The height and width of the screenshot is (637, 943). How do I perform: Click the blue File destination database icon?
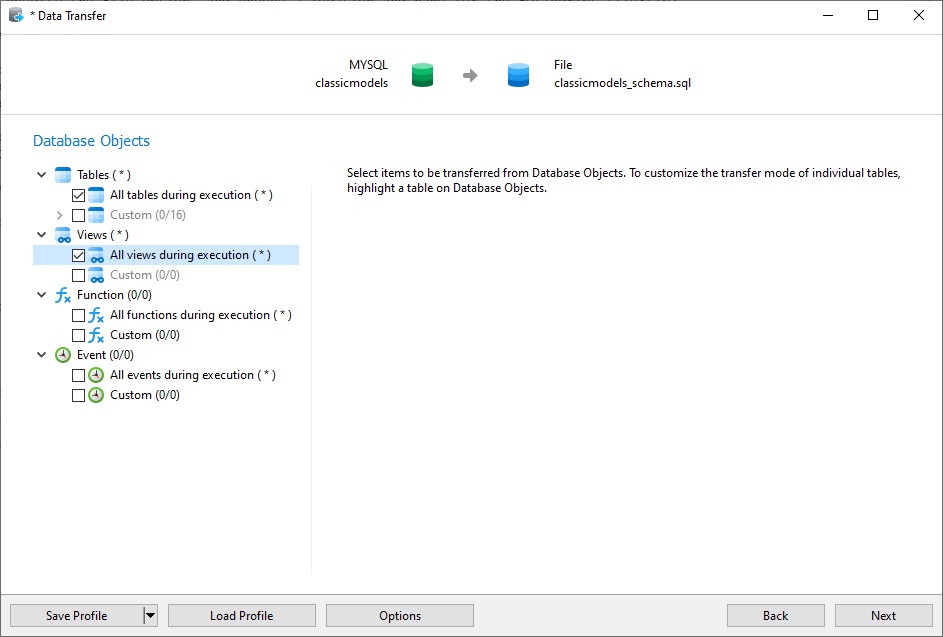[x=518, y=74]
